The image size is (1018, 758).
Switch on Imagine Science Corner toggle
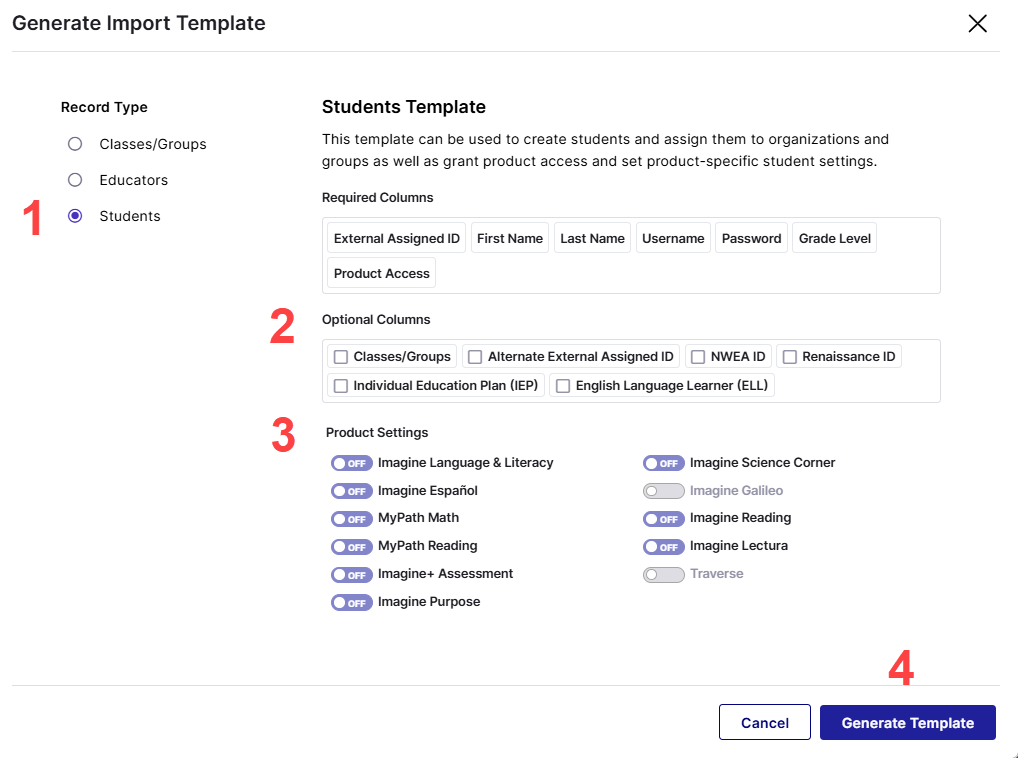tap(664, 463)
